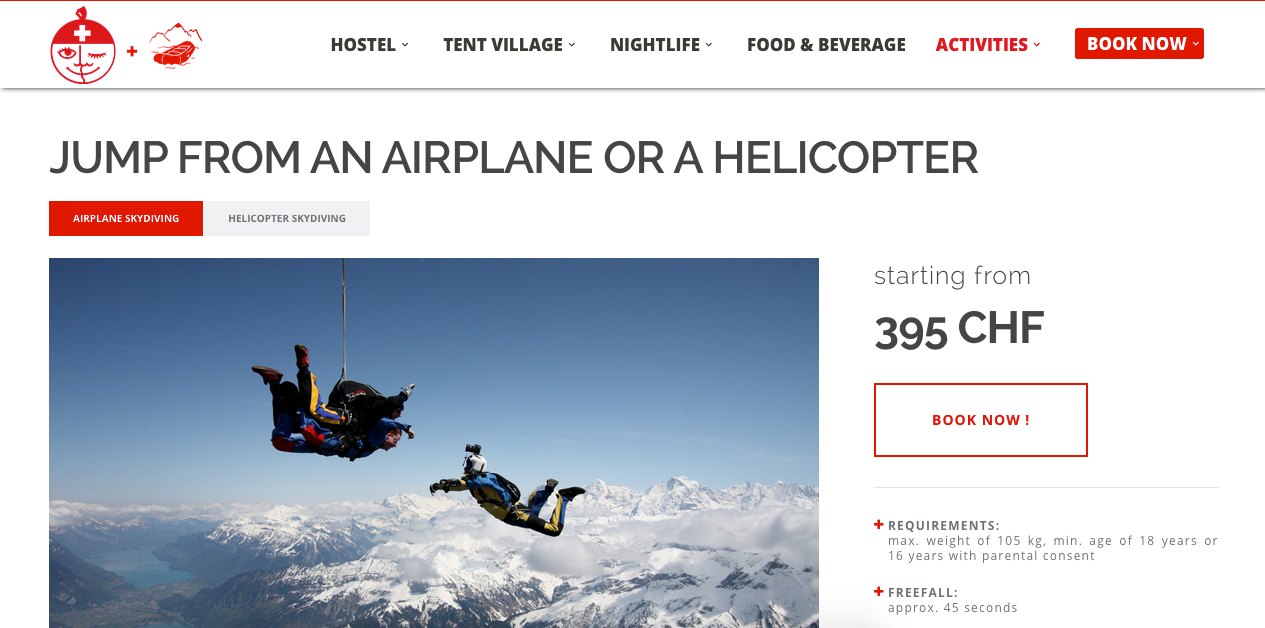The image size is (1265, 628).
Task: Expand the Activities menu chevron
Action: coord(1037,44)
